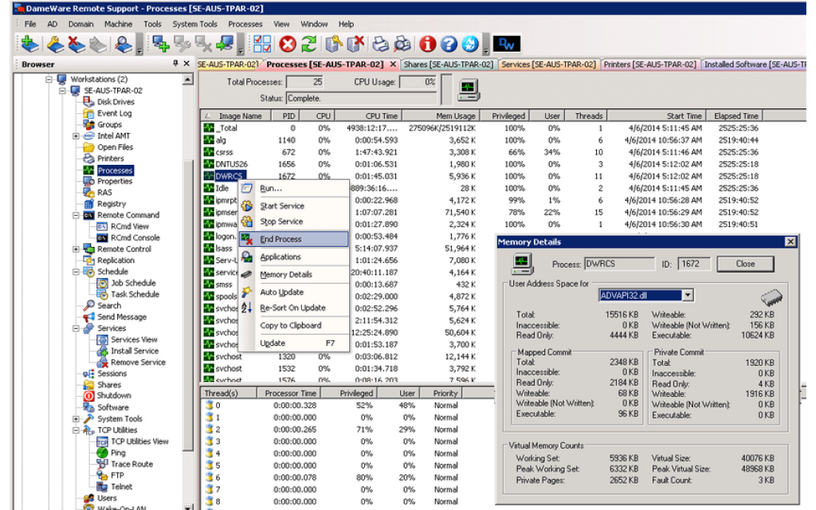
Task: Collapse the Workstations (2) tree node
Action: coord(49,79)
